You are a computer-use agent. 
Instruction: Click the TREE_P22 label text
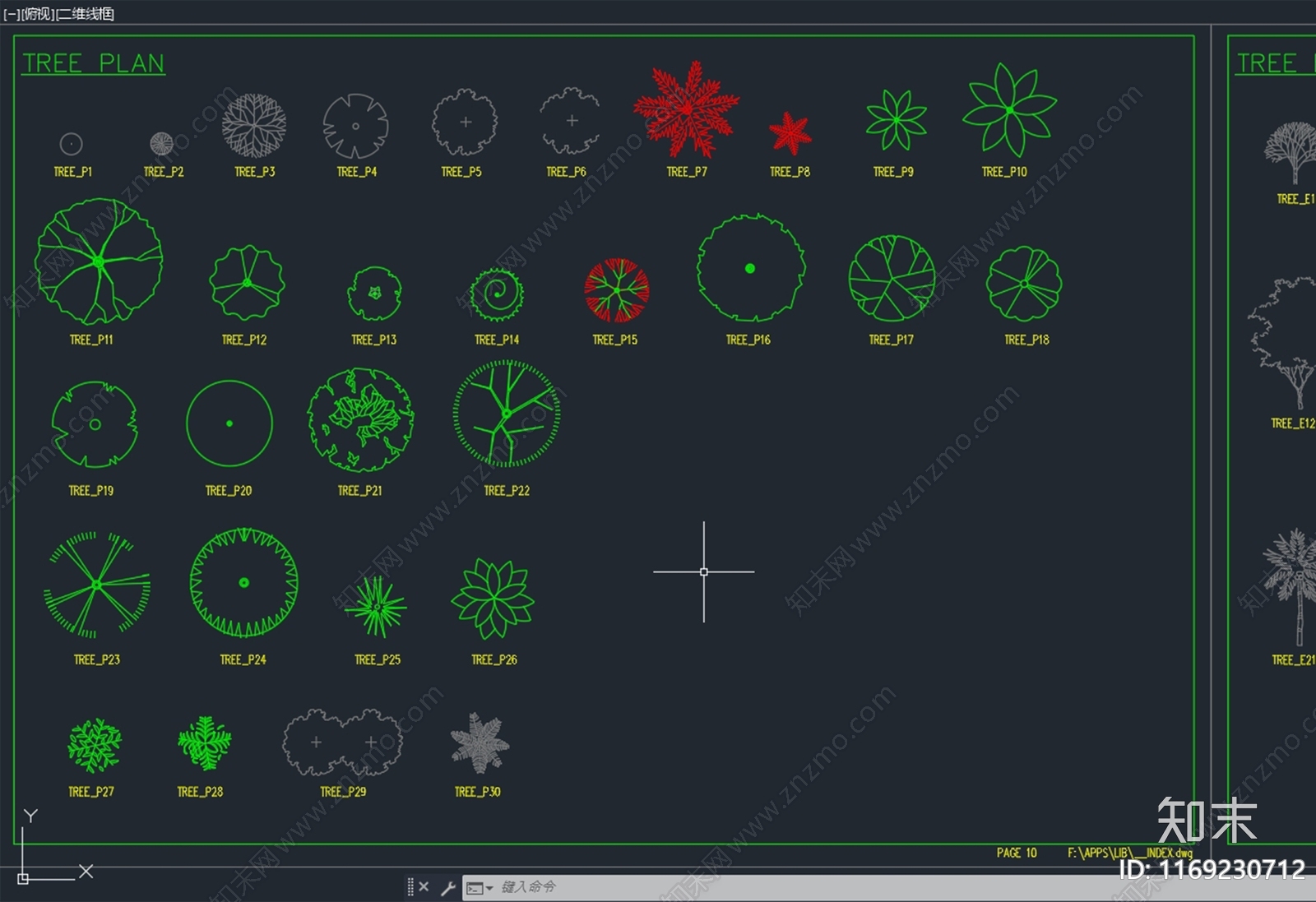(507, 491)
